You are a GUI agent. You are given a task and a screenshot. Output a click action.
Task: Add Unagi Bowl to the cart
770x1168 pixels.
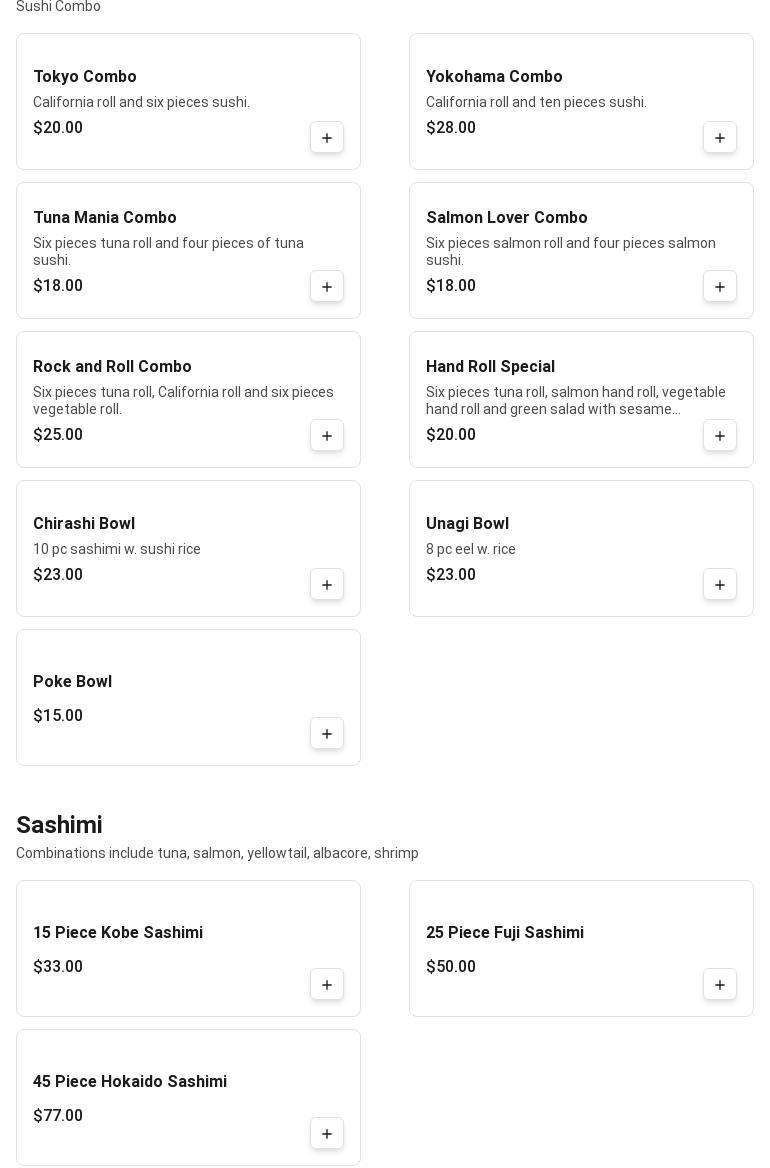pos(720,585)
